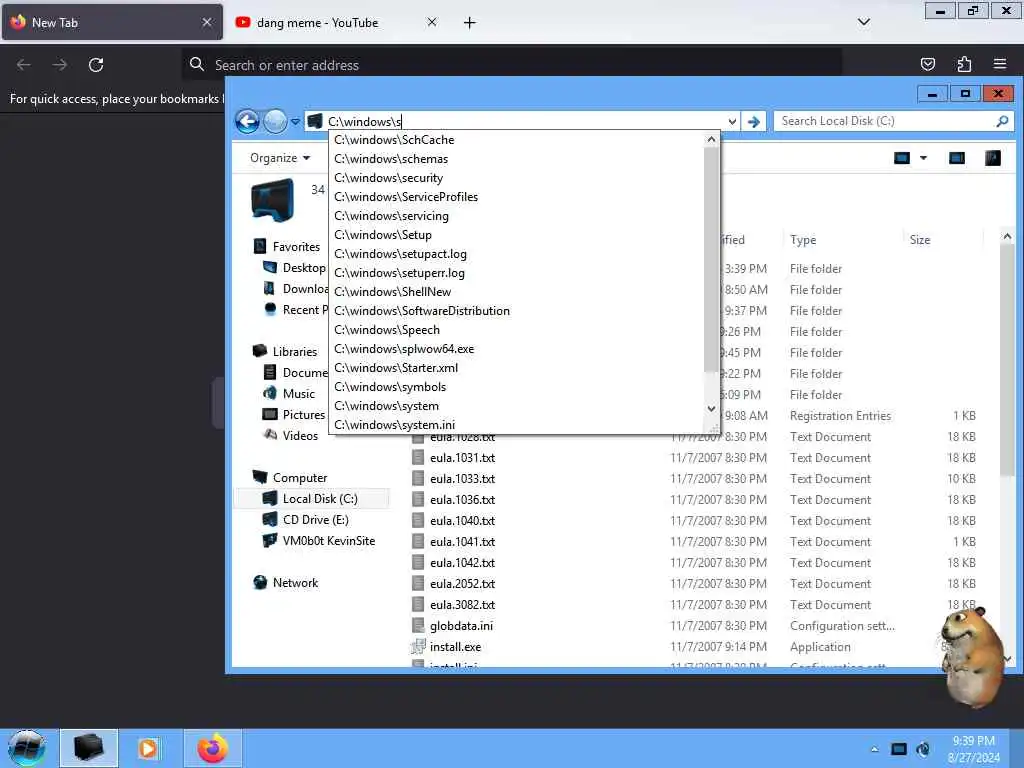Select C:\windows\security suggestion

point(516,178)
